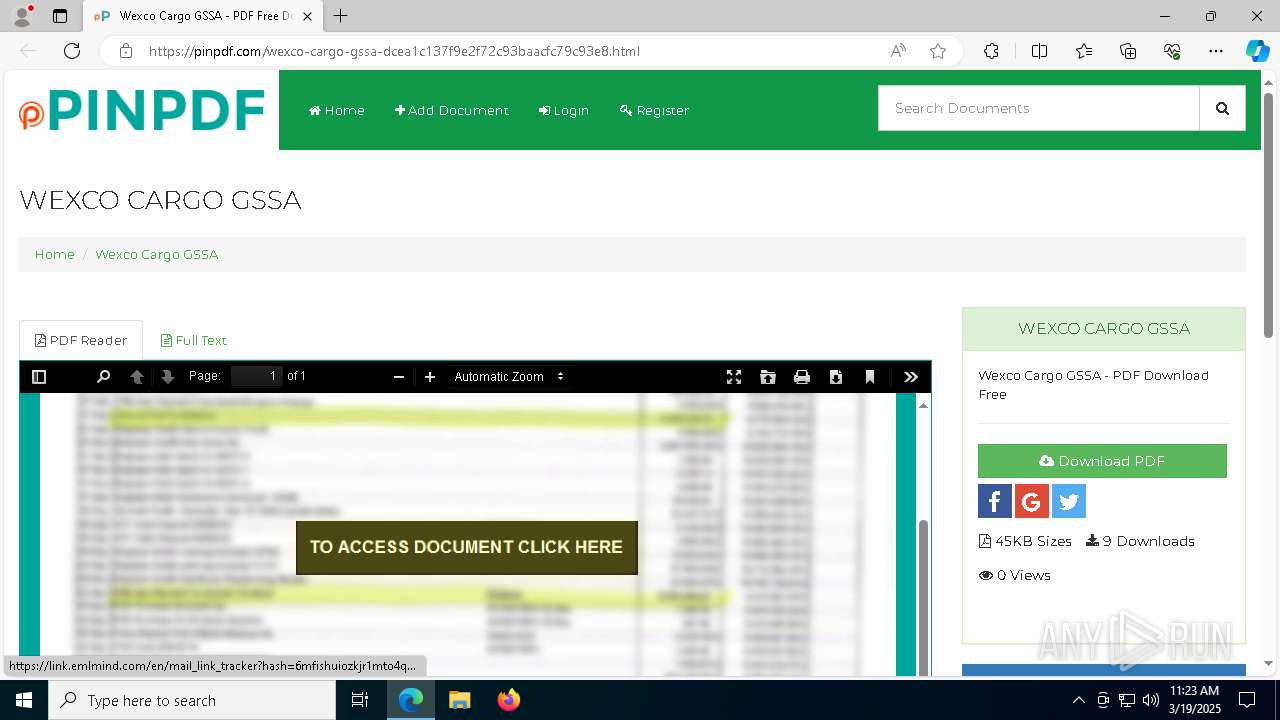Viewport: 1280px width, 720px height.
Task: Click taskbar search box
Action: coord(192,700)
